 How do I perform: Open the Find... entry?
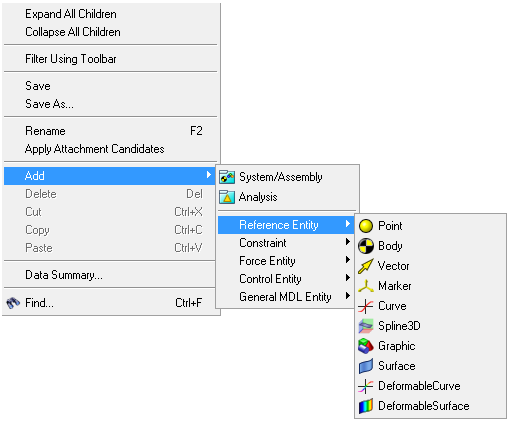point(110,303)
